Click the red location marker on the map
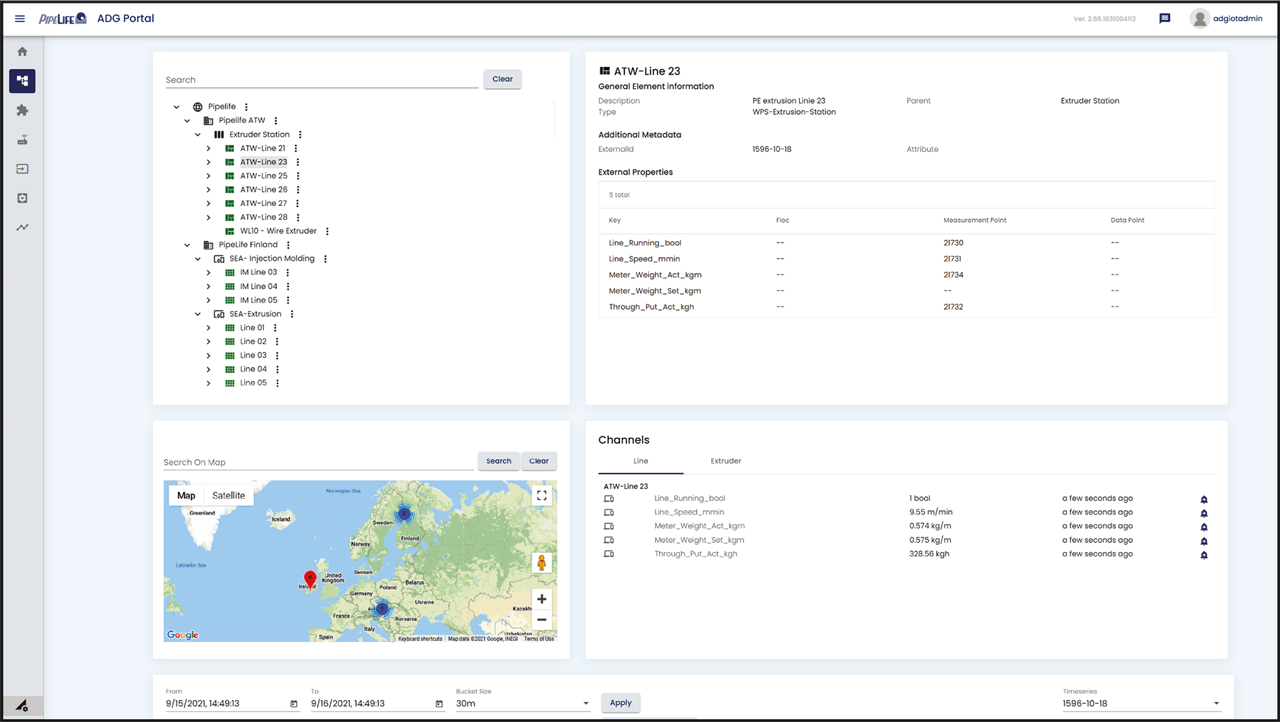 coord(310,578)
